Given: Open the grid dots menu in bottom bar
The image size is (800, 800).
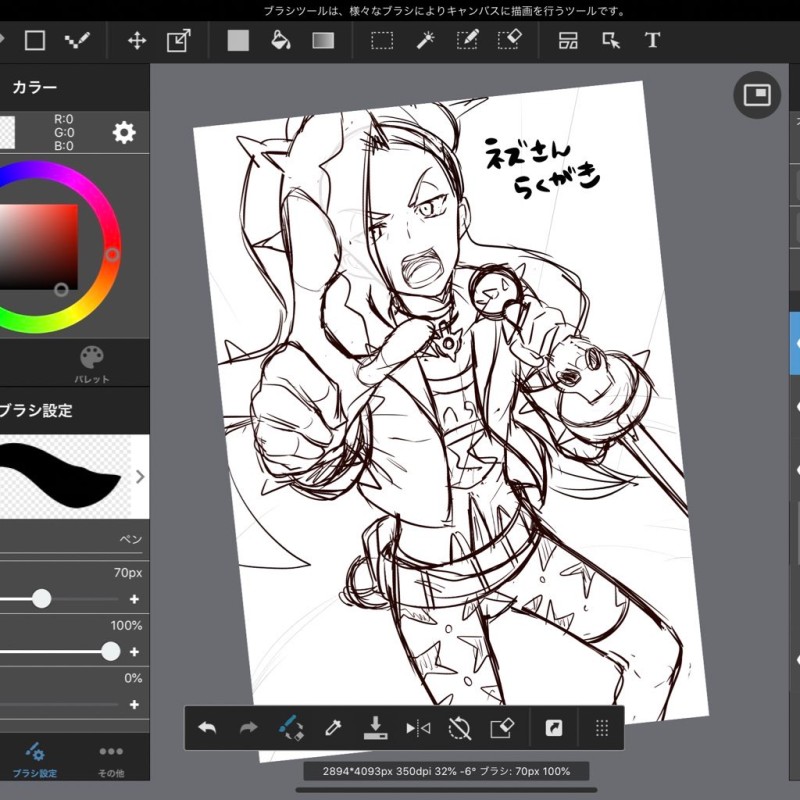Looking at the screenshot, I should coord(602,728).
